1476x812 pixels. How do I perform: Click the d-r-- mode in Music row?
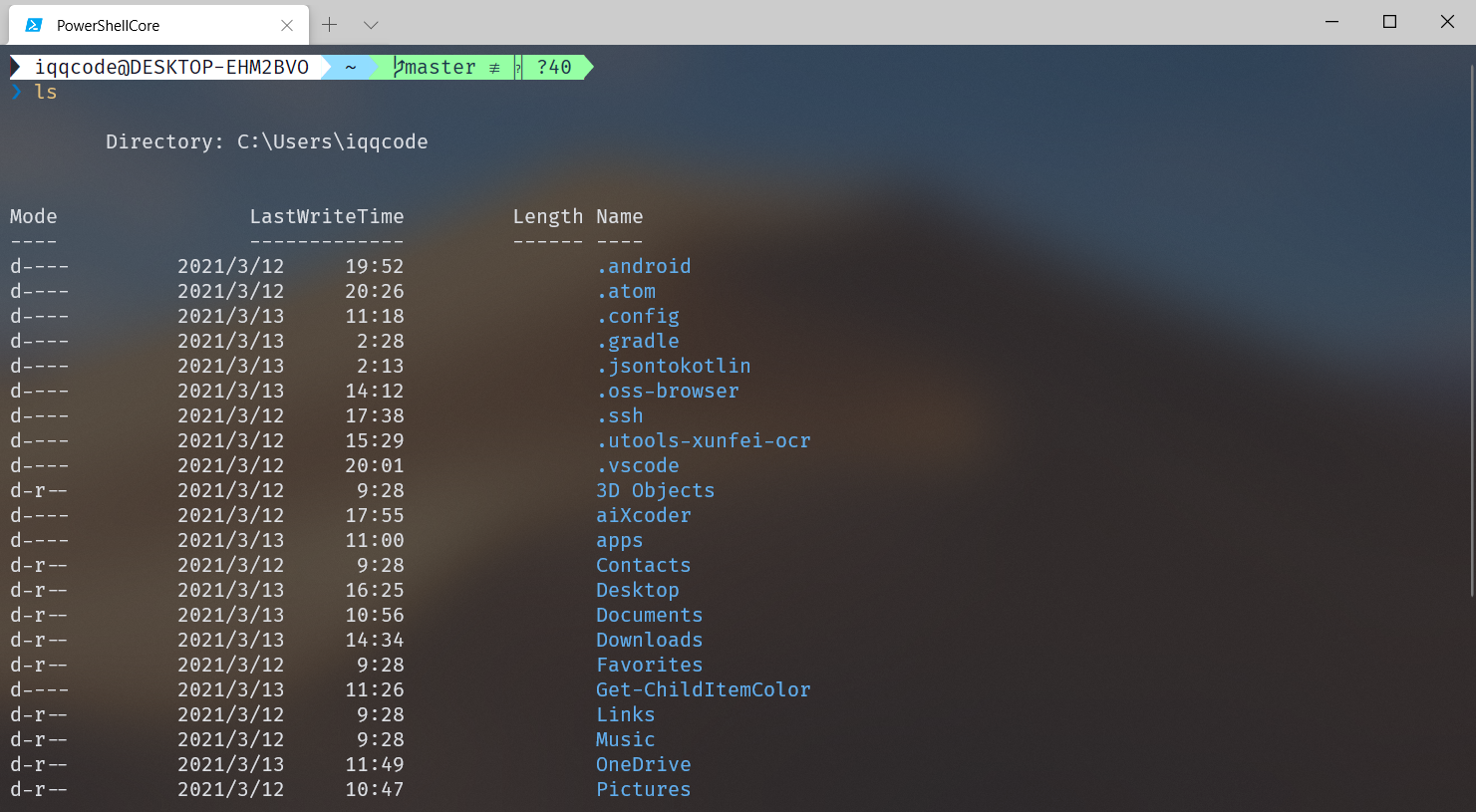40,739
